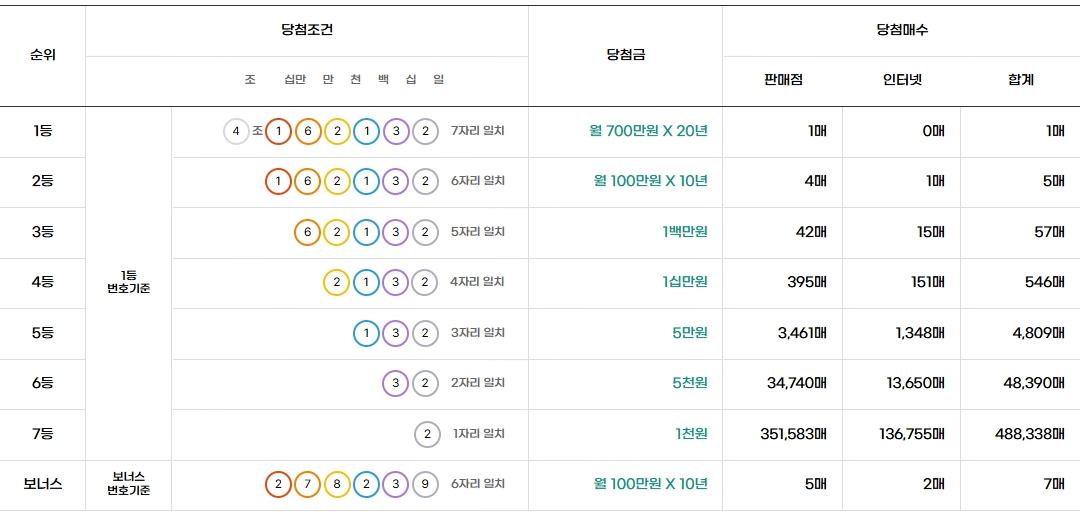Click the orange ball 6 in the 2등 row
This screenshot has height=514, width=1087.
(308, 182)
